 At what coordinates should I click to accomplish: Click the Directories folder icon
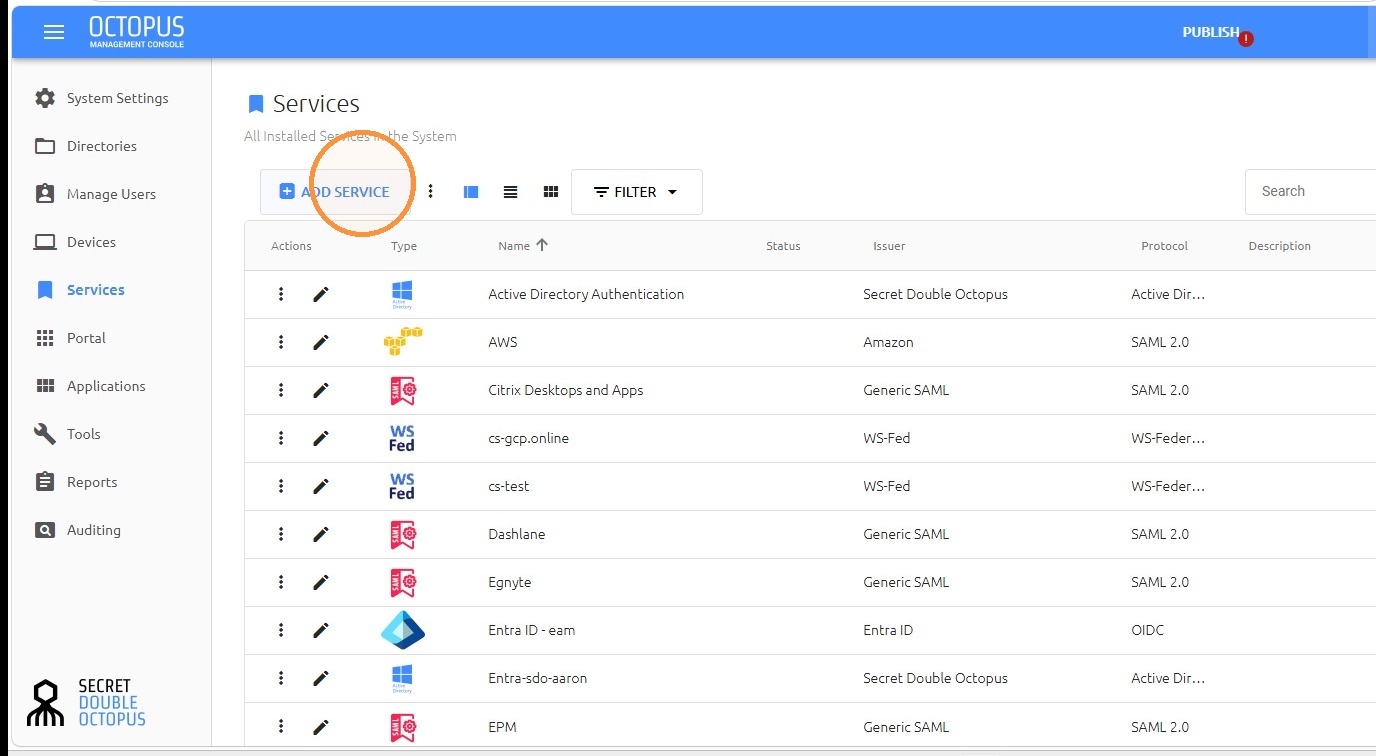[45, 146]
